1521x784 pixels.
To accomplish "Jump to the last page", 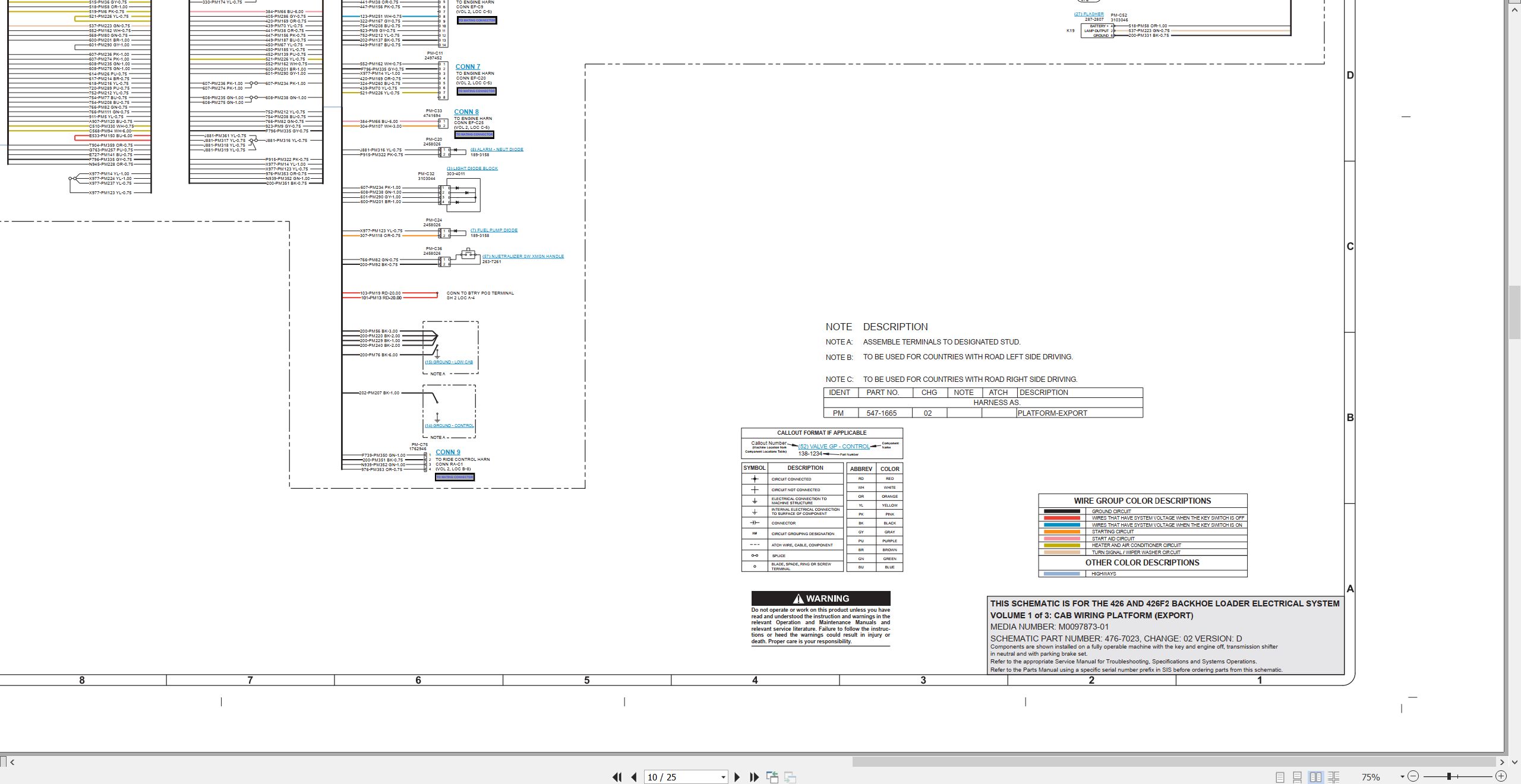I will tap(755, 777).
